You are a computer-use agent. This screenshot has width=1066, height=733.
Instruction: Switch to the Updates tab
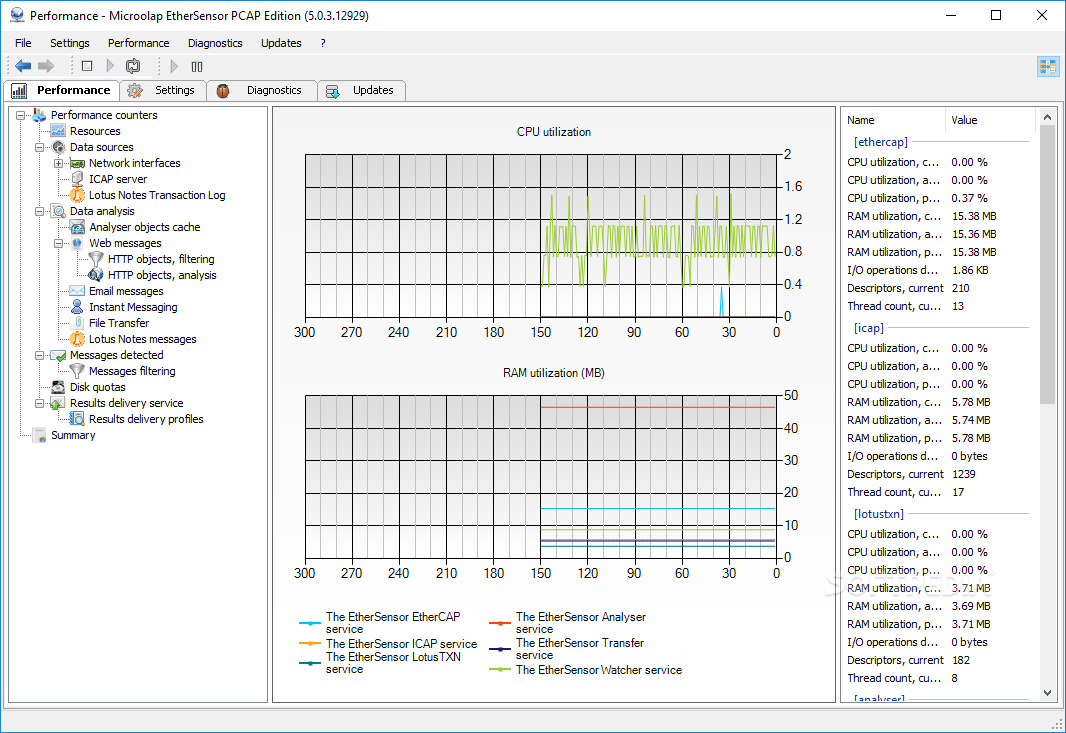(362, 90)
